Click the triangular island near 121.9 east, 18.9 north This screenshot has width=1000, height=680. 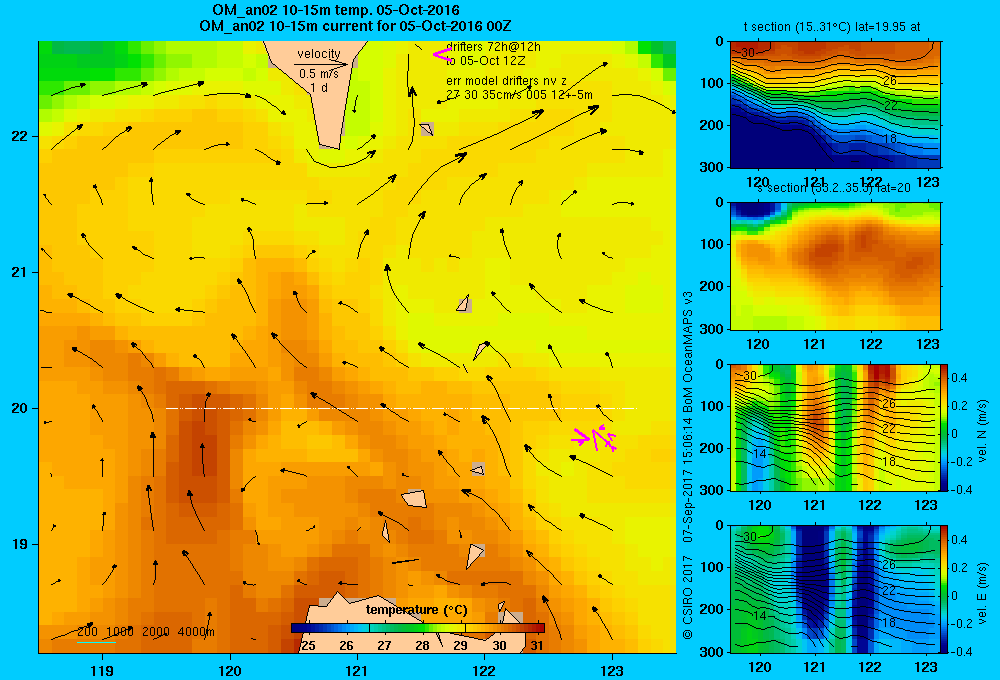[474, 555]
